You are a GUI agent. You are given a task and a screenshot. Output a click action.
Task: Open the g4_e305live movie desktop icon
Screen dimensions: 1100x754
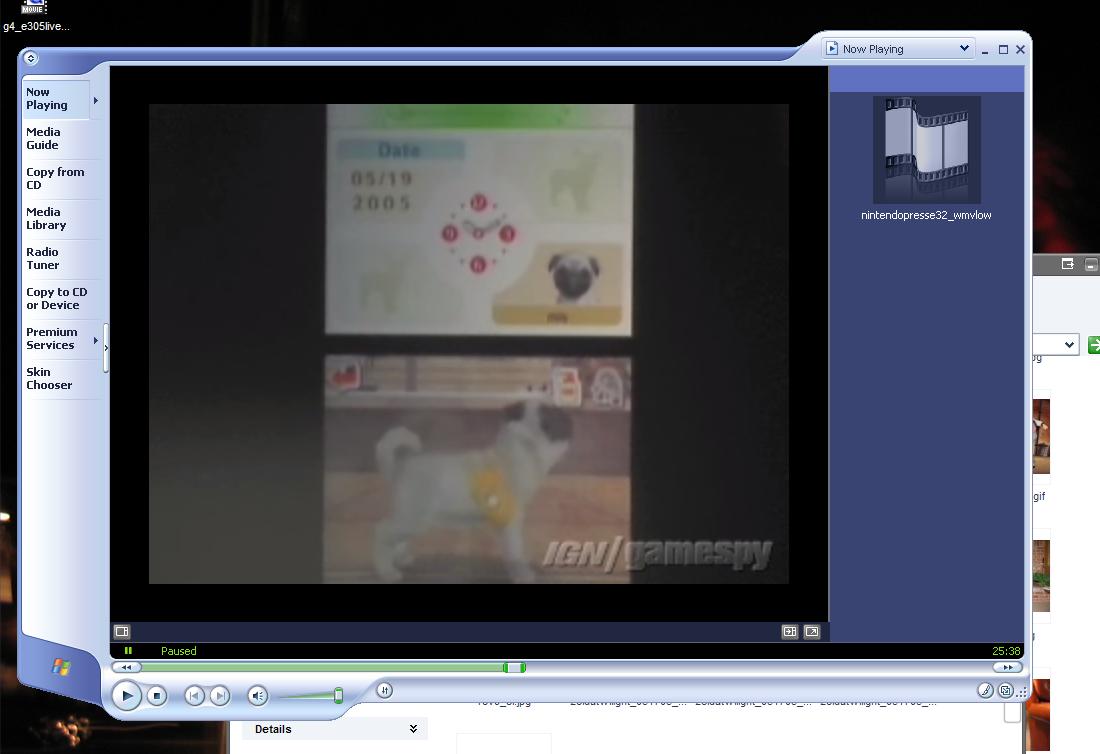pos(36,16)
